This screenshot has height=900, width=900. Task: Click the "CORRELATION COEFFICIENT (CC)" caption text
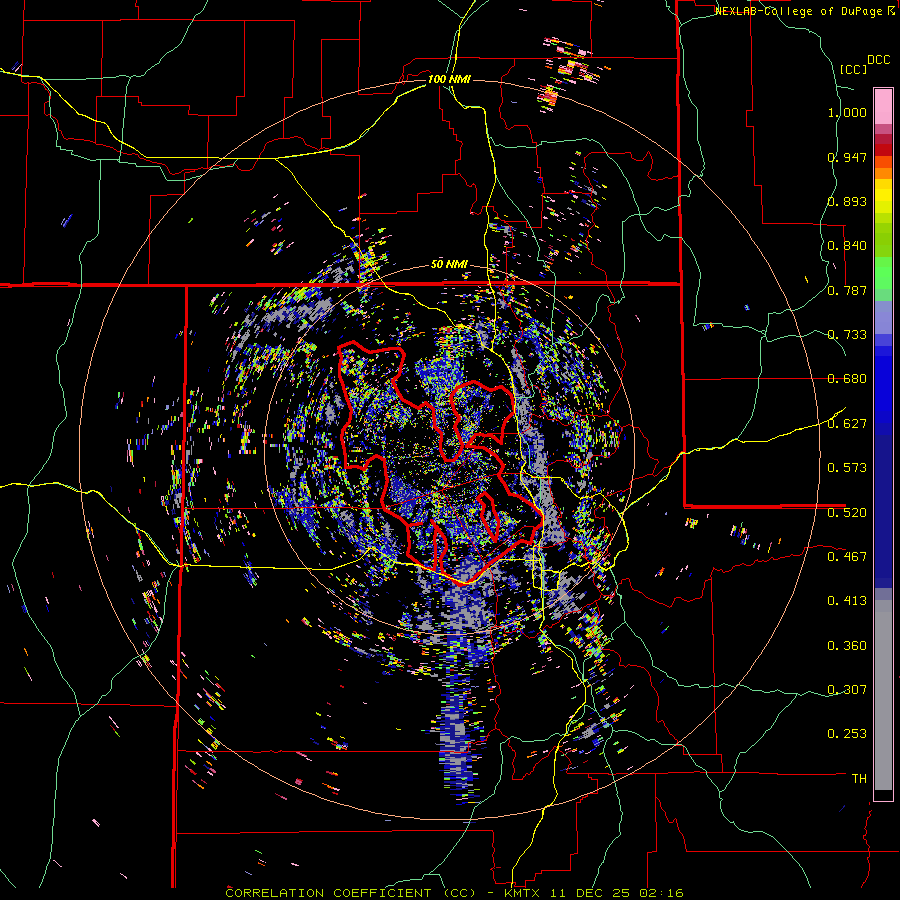coord(351,893)
